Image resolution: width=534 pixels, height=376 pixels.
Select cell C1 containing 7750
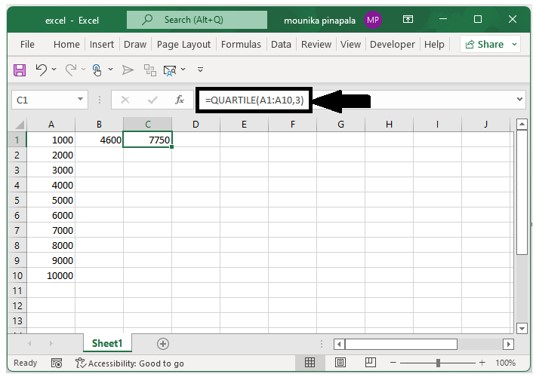[147, 140]
